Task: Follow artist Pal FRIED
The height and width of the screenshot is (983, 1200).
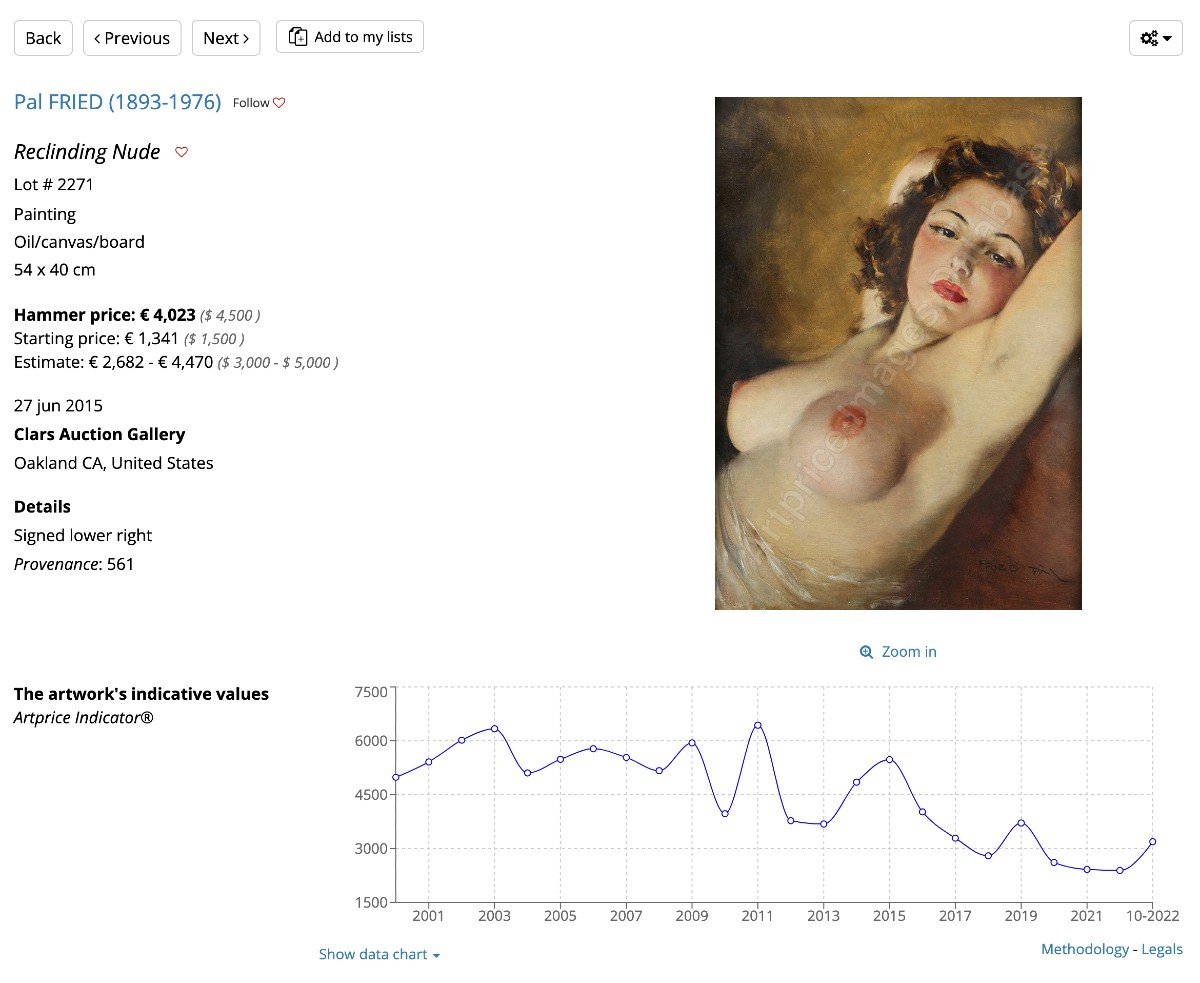Action: [259, 103]
